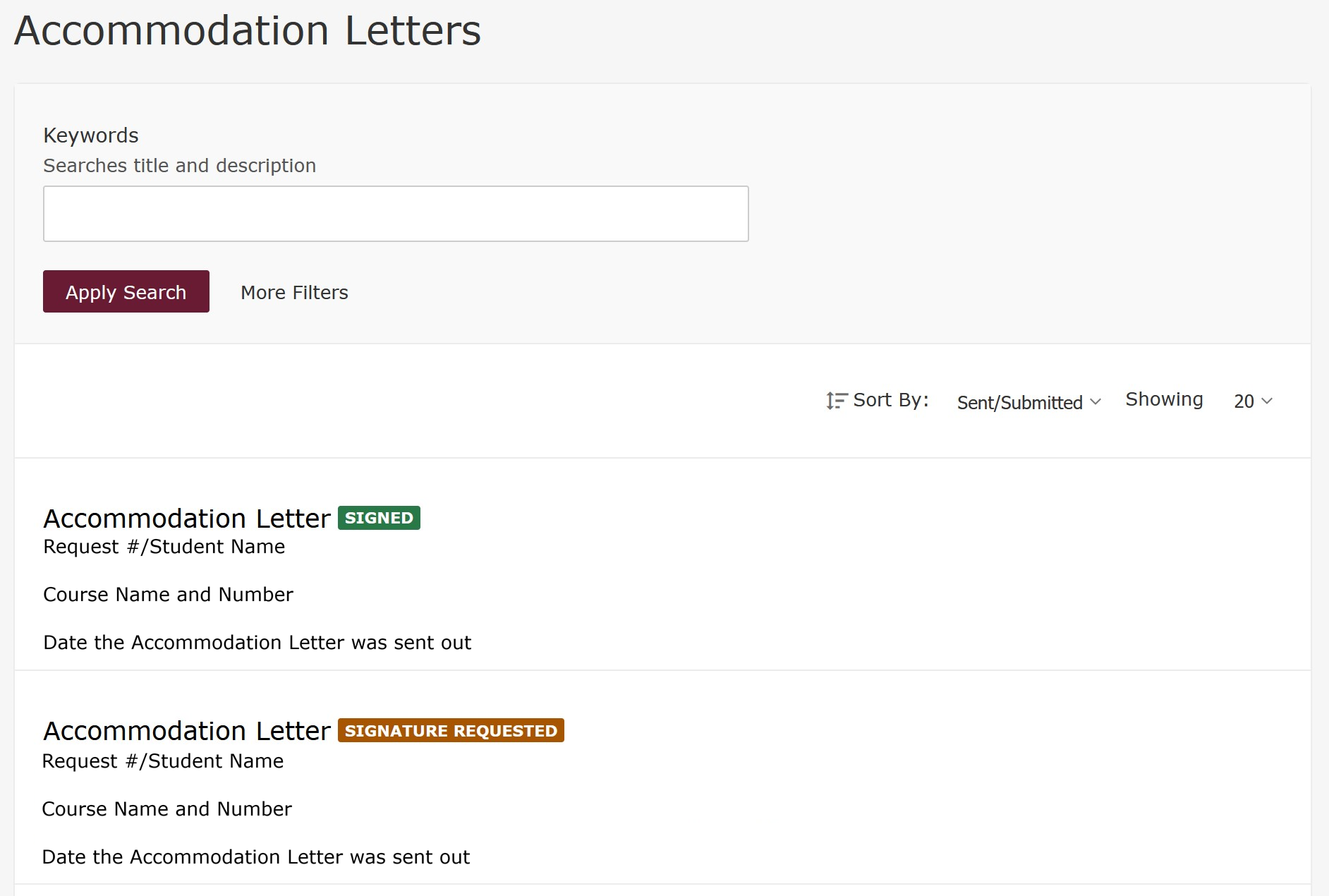
Task: Click Course Name and Number on second letter
Action: pyautogui.click(x=167, y=809)
